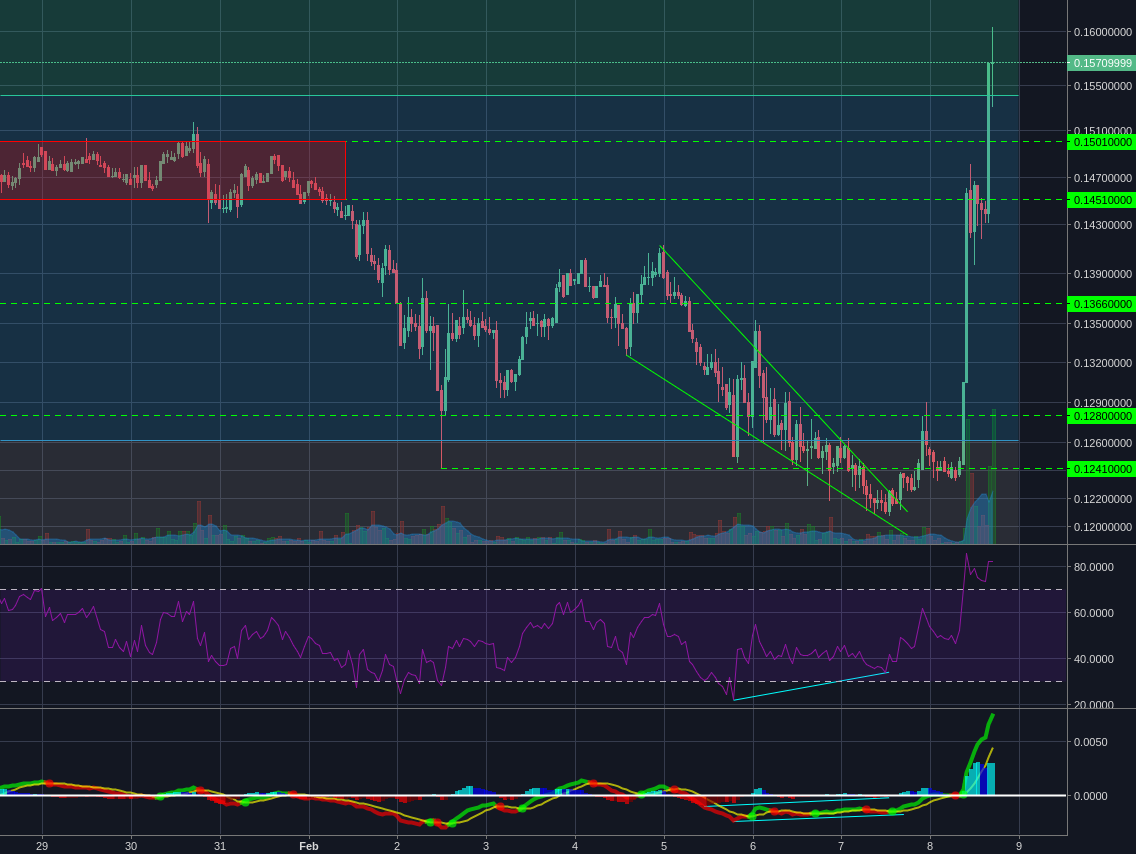Click date label 6 on time axis
This screenshot has height=854, width=1136.
click(753, 845)
